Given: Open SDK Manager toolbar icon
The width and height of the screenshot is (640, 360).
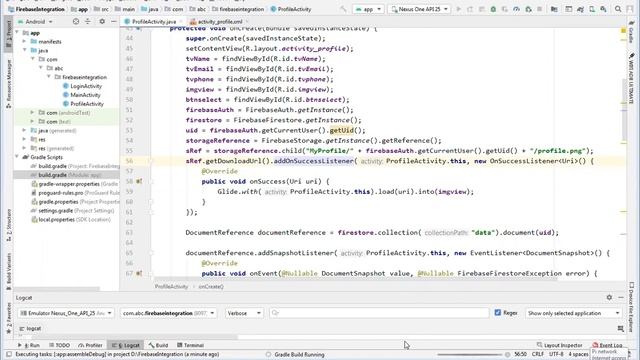Looking at the screenshot, I should 603,9.
